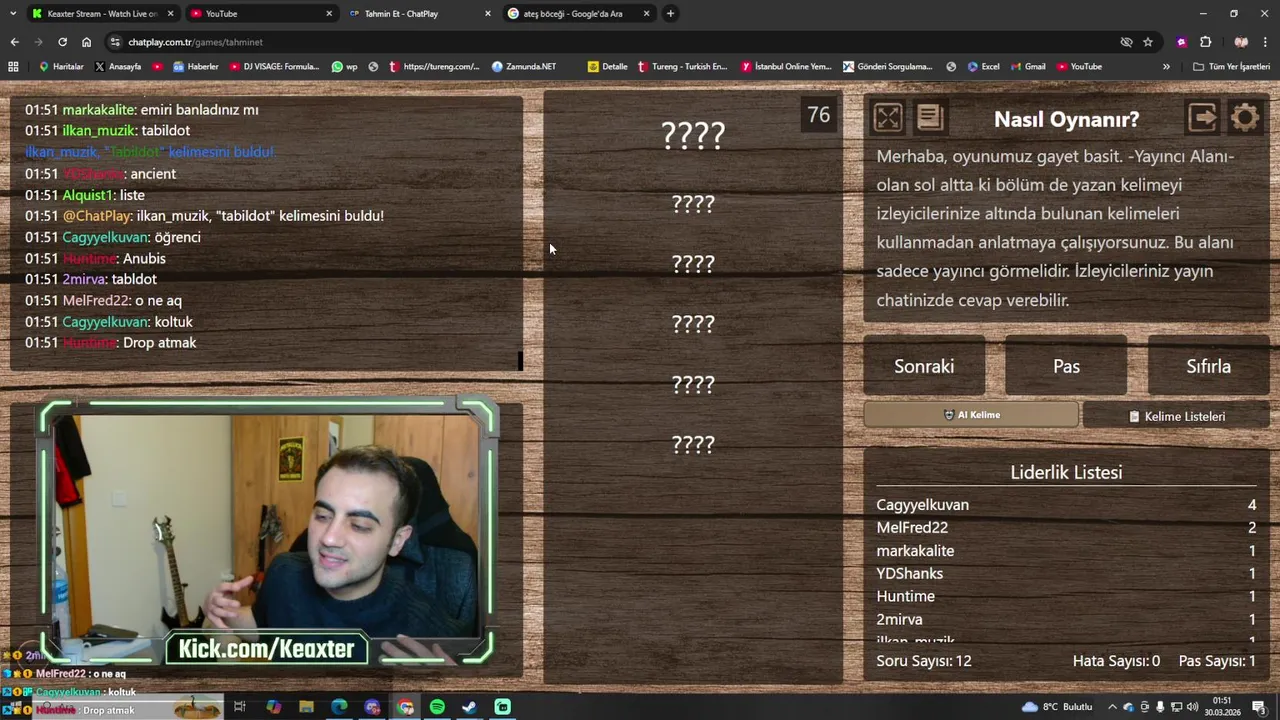Screen dimensions: 1280x720
Task: Open the Tureng - Turkish En... bookmark
Action: (x=682, y=67)
